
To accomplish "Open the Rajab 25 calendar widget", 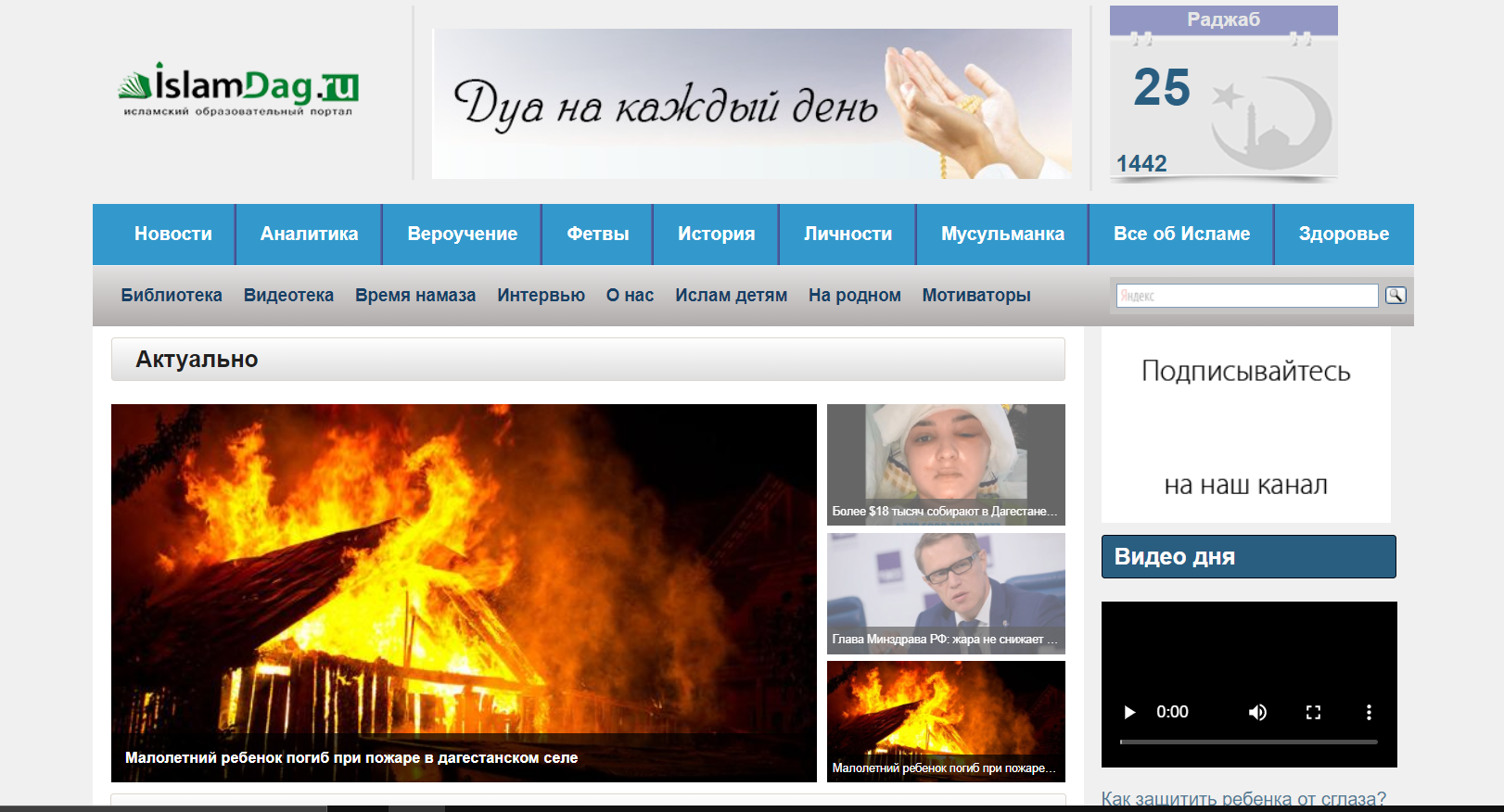I will 1223,93.
